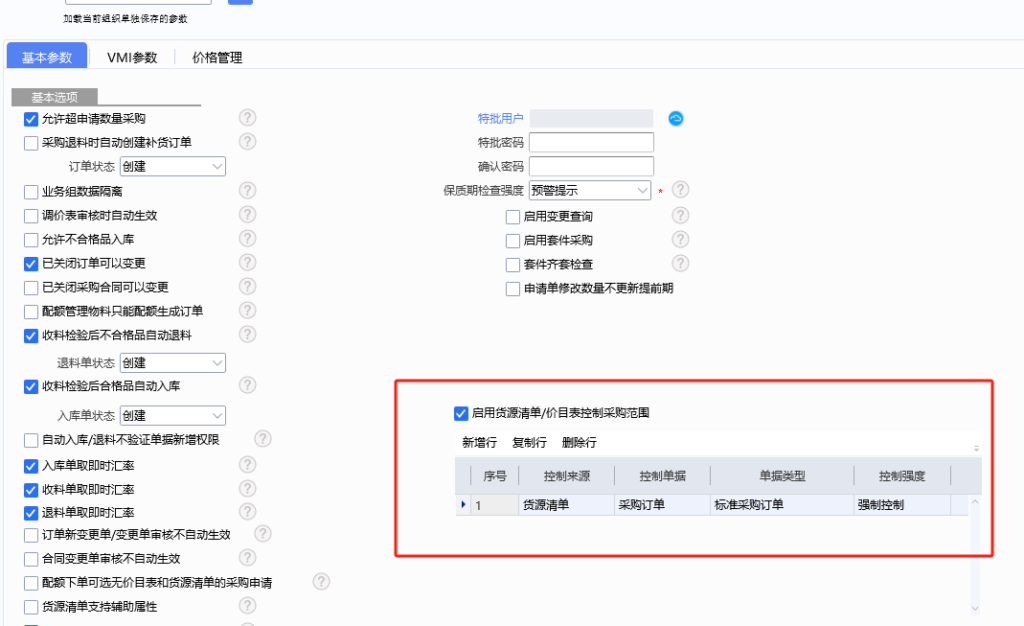Expand the 保质期检查强度 dropdown
The height and width of the screenshot is (626, 1024).
(x=590, y=190)
